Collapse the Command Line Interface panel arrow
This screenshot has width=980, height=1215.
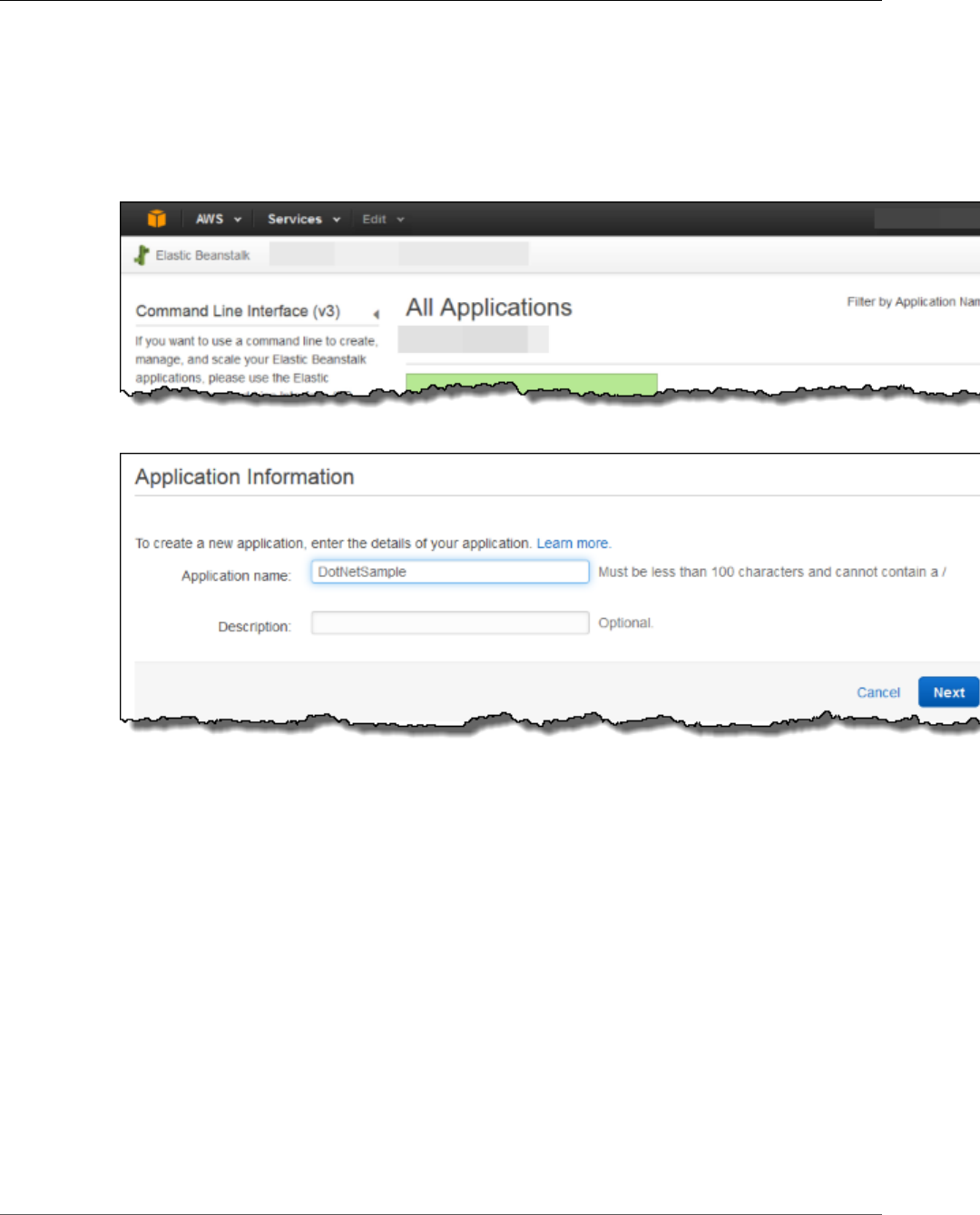tap(376, 314)
